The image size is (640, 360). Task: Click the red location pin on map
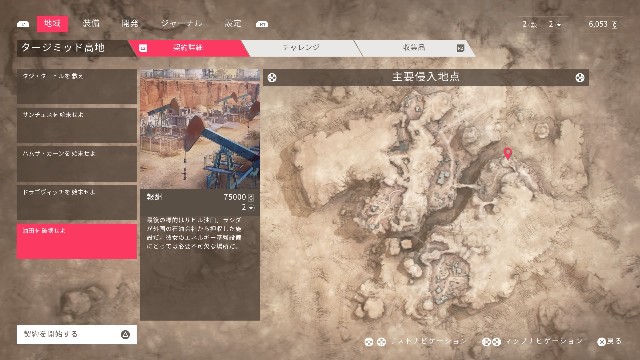coord(507,153)
